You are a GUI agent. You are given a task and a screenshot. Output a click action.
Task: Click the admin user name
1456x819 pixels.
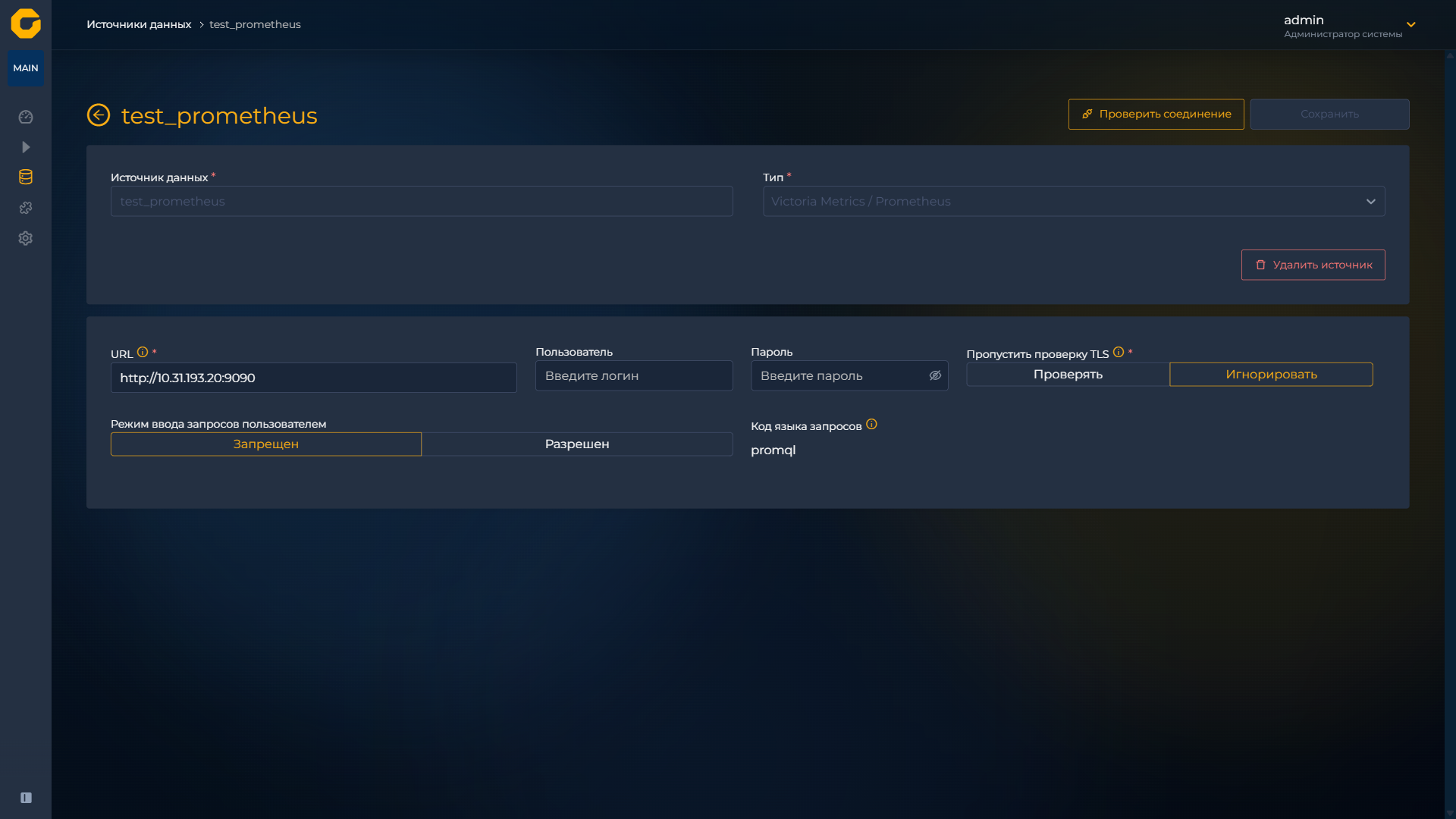pos(1304,20)
